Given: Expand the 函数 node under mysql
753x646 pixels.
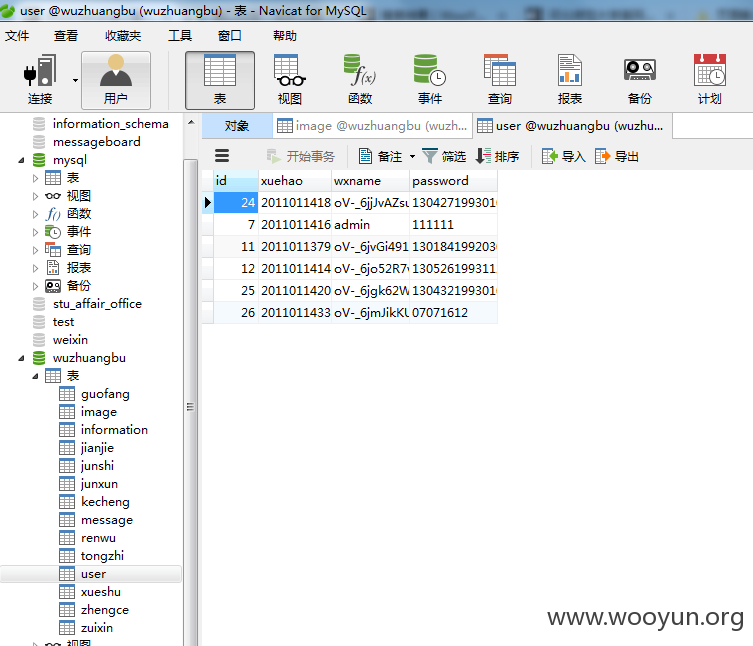Looking at the screenshot, I should coord(35,214).
